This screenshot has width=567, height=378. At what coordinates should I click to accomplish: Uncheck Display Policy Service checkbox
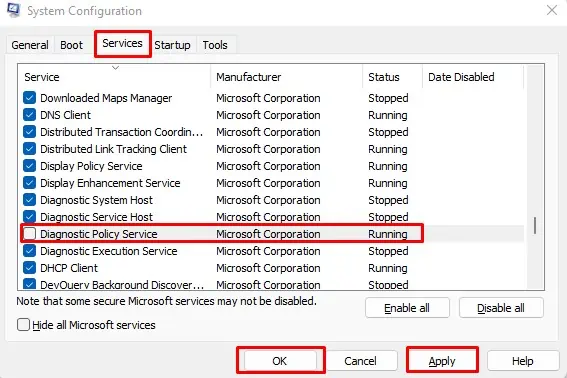tap(29, 166)
